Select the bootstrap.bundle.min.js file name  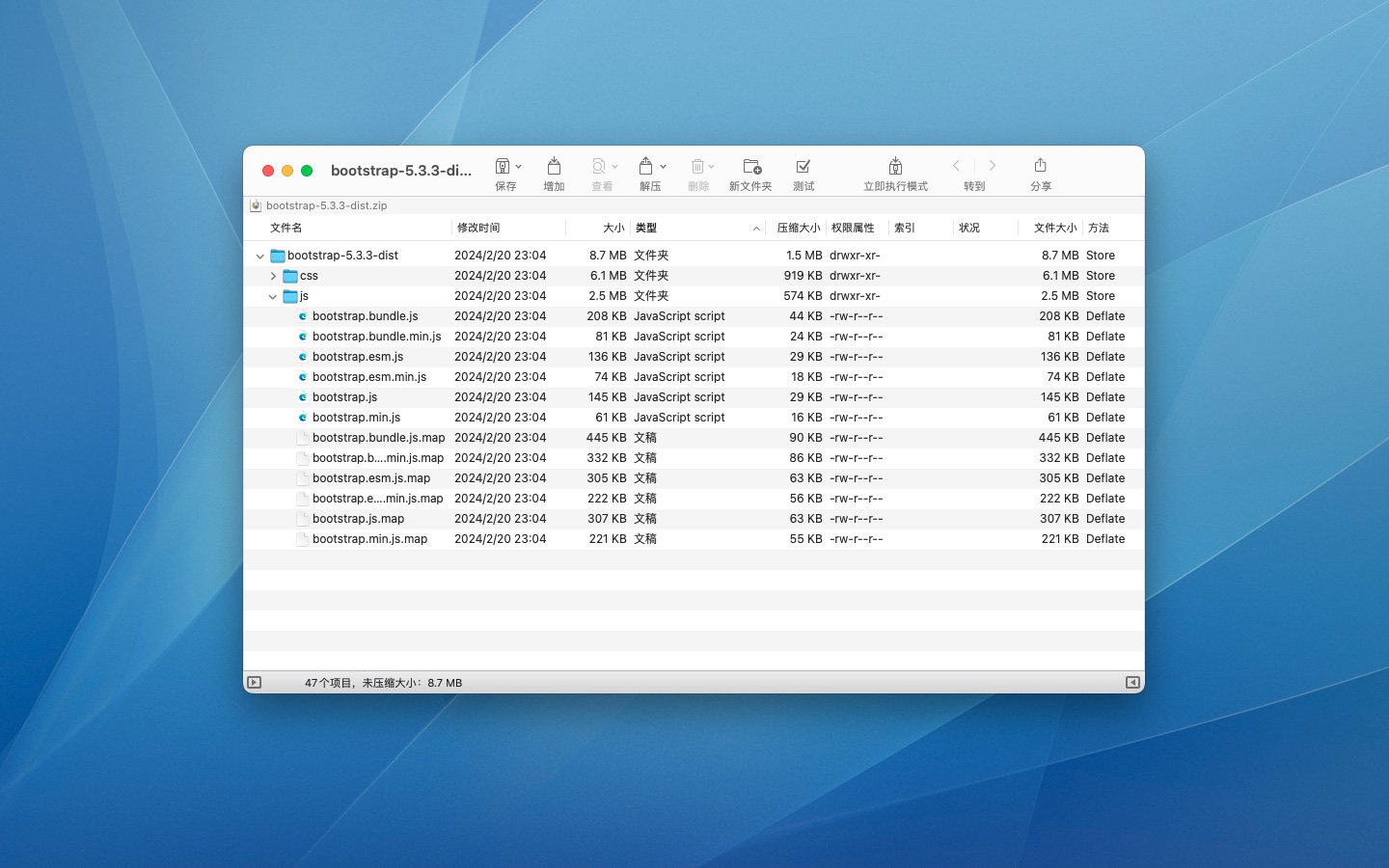click(x=376, y=337)
